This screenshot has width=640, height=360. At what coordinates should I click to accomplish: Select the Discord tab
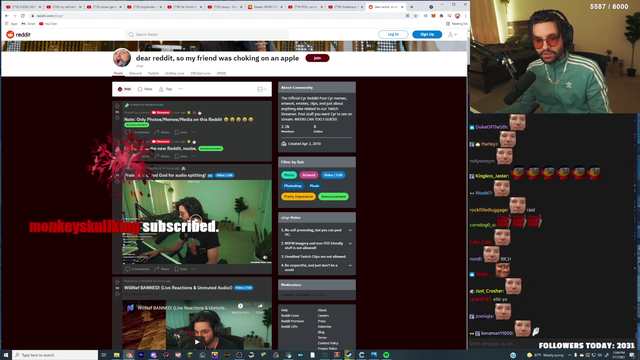pyautogui.click(x=135, y=73)
